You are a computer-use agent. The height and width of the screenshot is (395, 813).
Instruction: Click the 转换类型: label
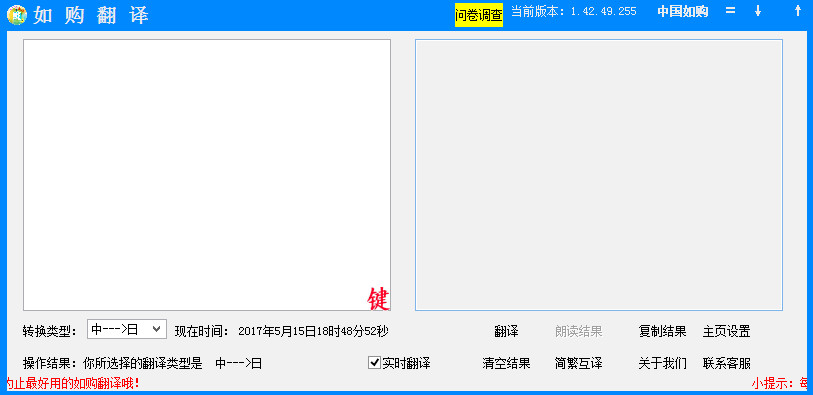(50, 331)
